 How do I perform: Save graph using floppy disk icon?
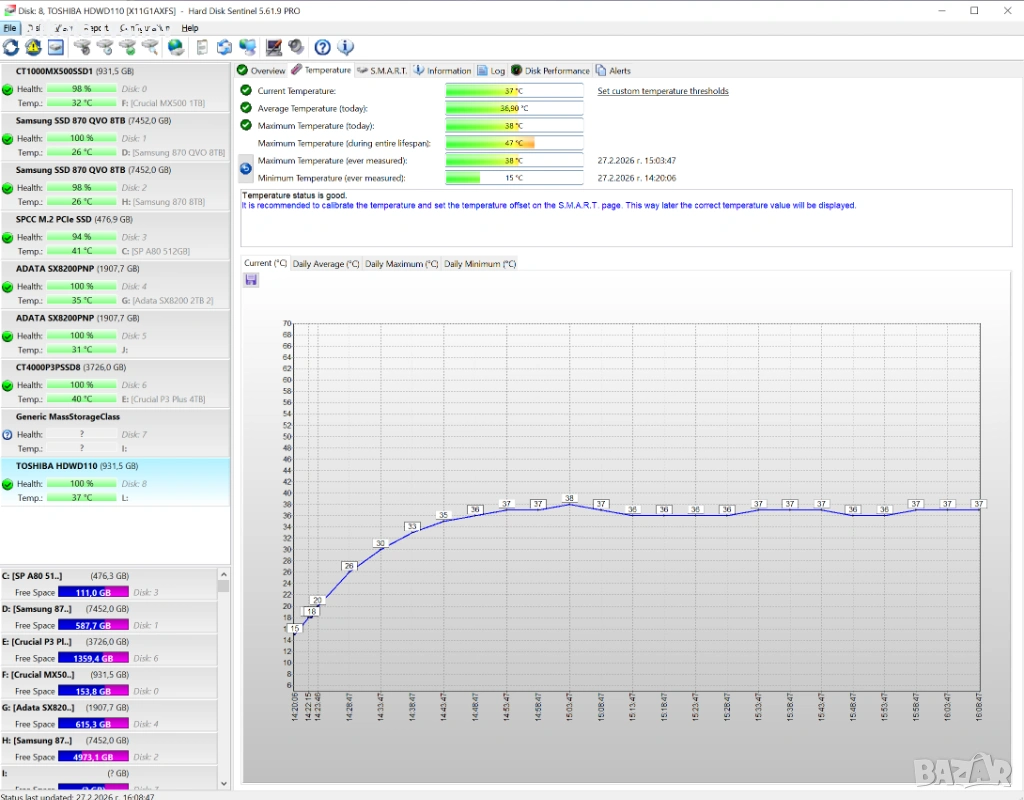pos(251,280)
